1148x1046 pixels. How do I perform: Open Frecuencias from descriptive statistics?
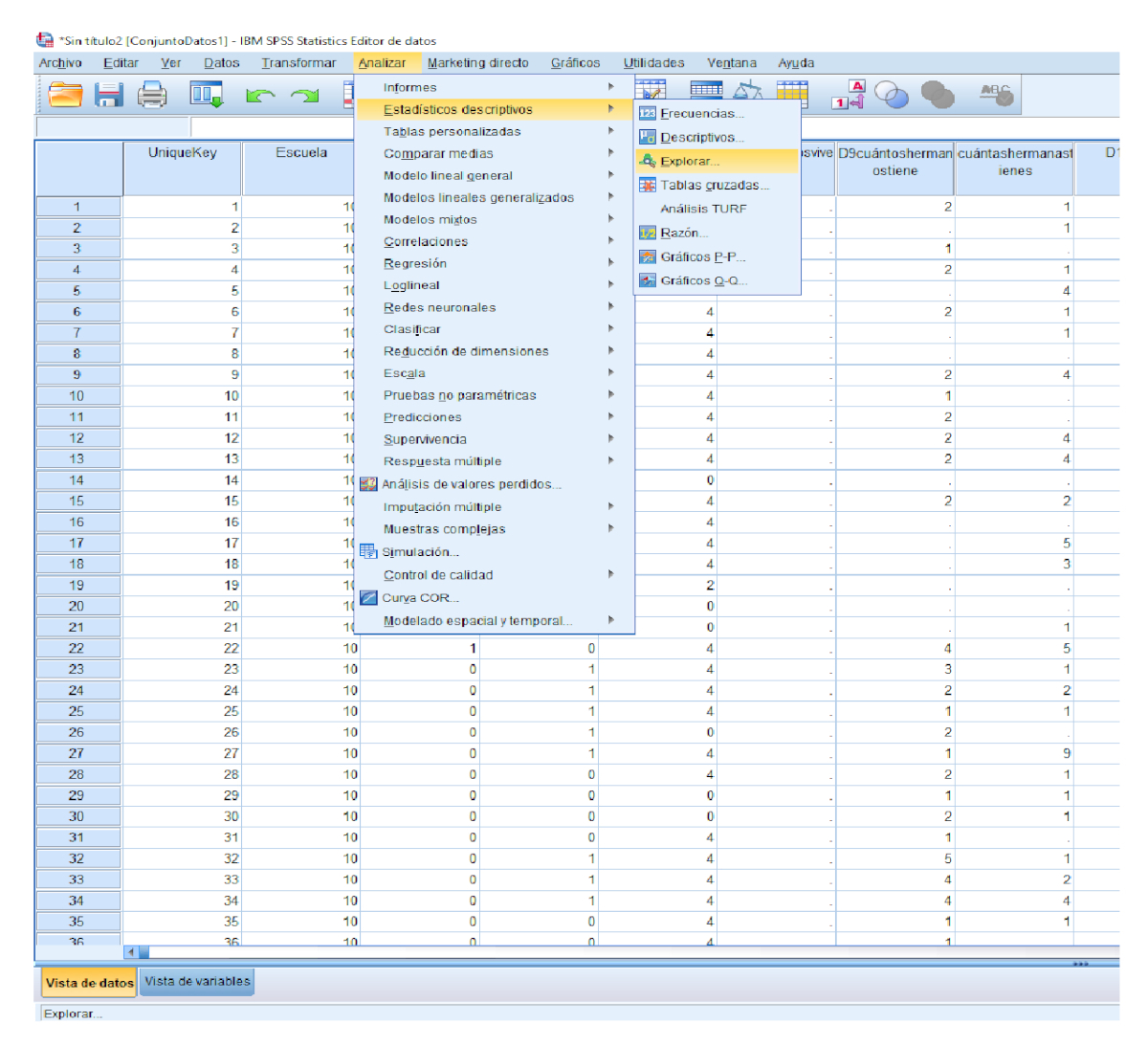pos(701,113)
